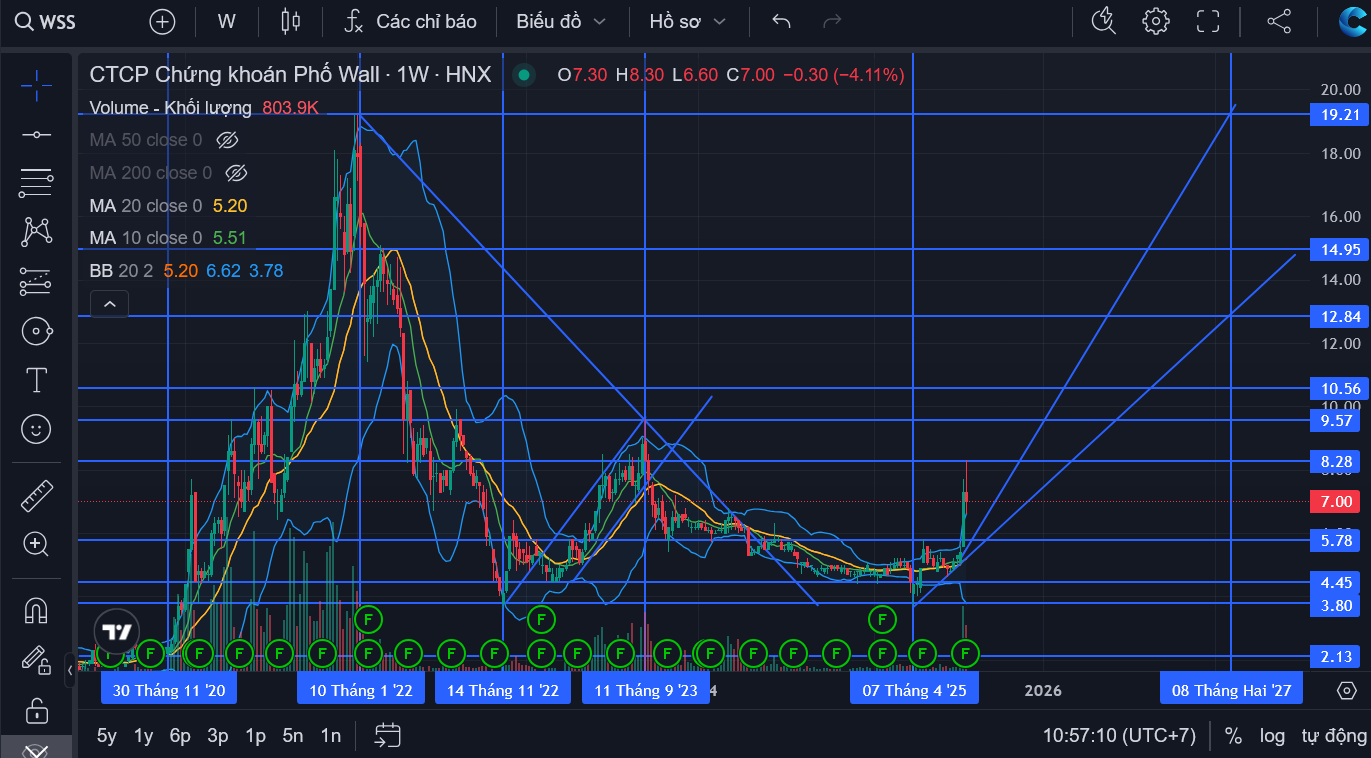Click the 11 Tháng 9 '23 date marker

646,690
